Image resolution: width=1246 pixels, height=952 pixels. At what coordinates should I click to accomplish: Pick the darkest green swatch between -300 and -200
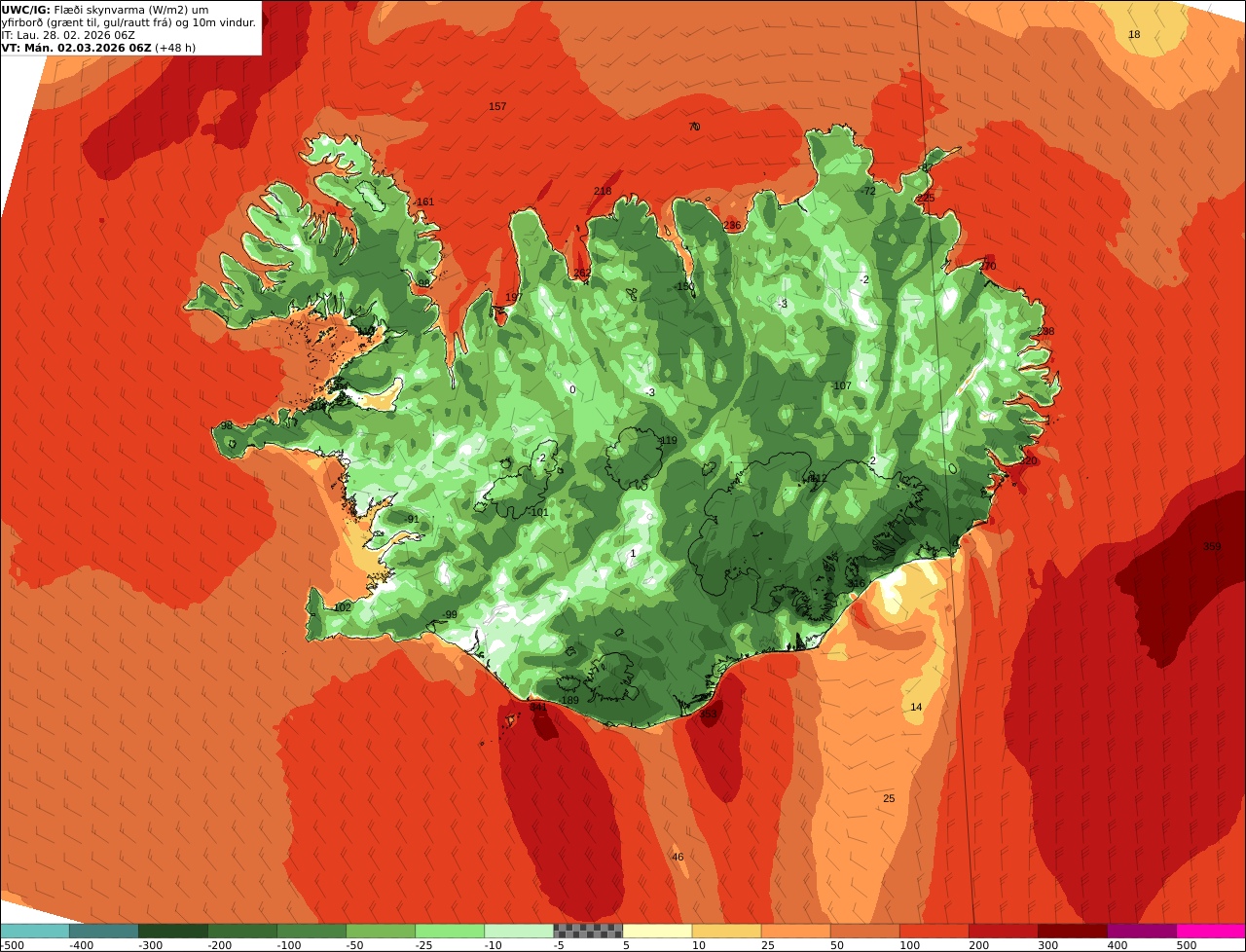pyautogui.click(x=173, y=931)
